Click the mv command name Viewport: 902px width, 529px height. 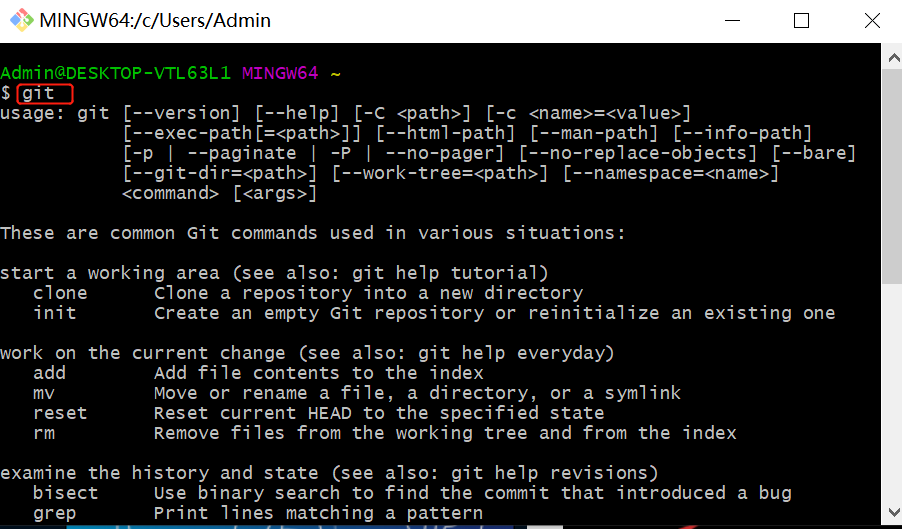coord(43,393)
